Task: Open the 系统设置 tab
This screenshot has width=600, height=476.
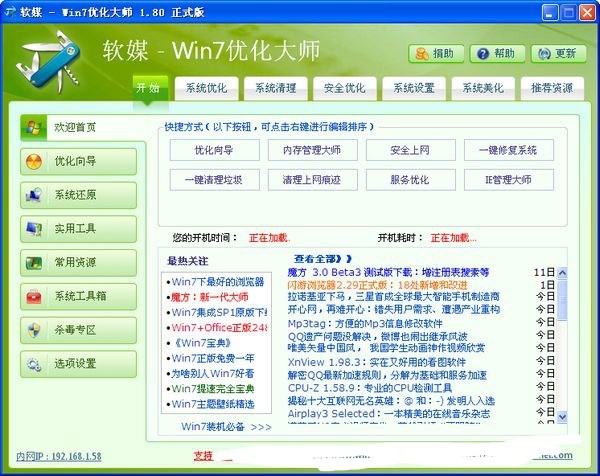Action: coord(414,88)
